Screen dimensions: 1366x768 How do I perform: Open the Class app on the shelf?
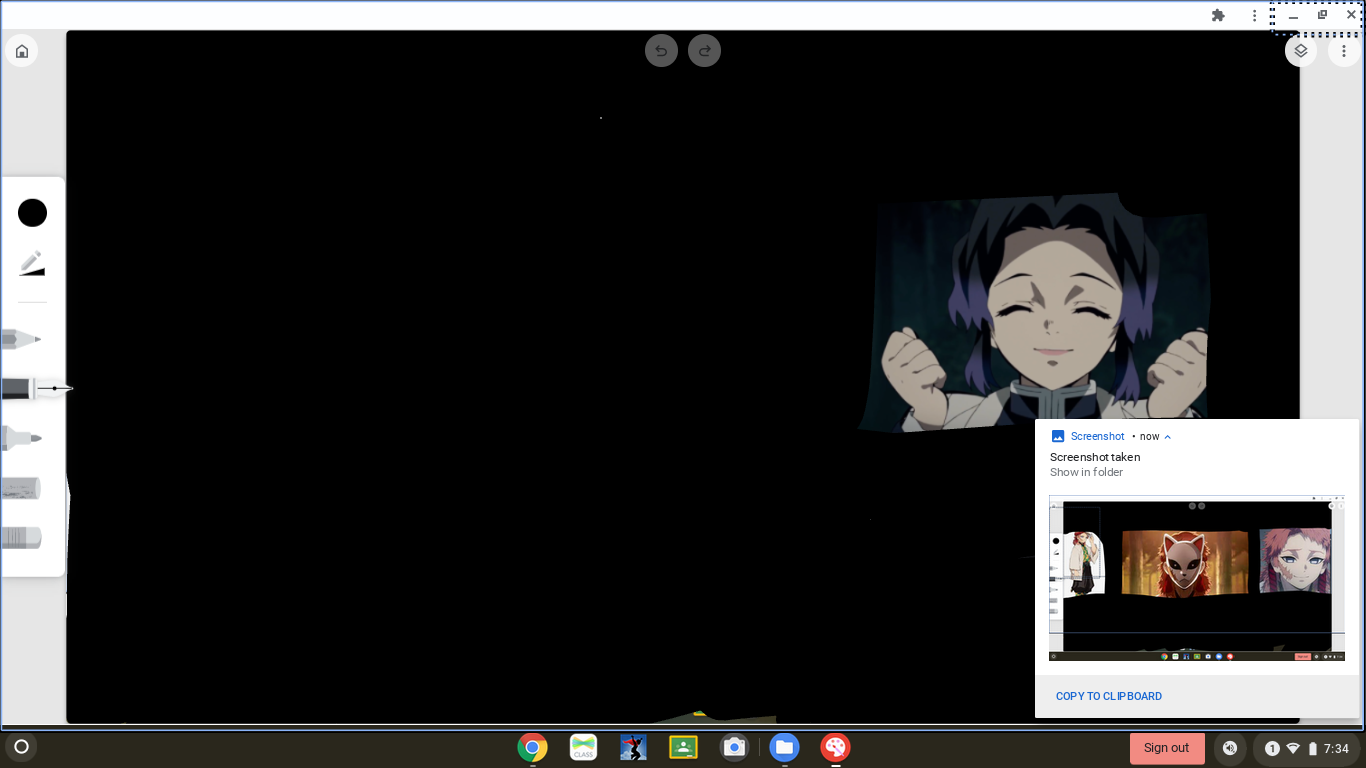pos(583,747)
